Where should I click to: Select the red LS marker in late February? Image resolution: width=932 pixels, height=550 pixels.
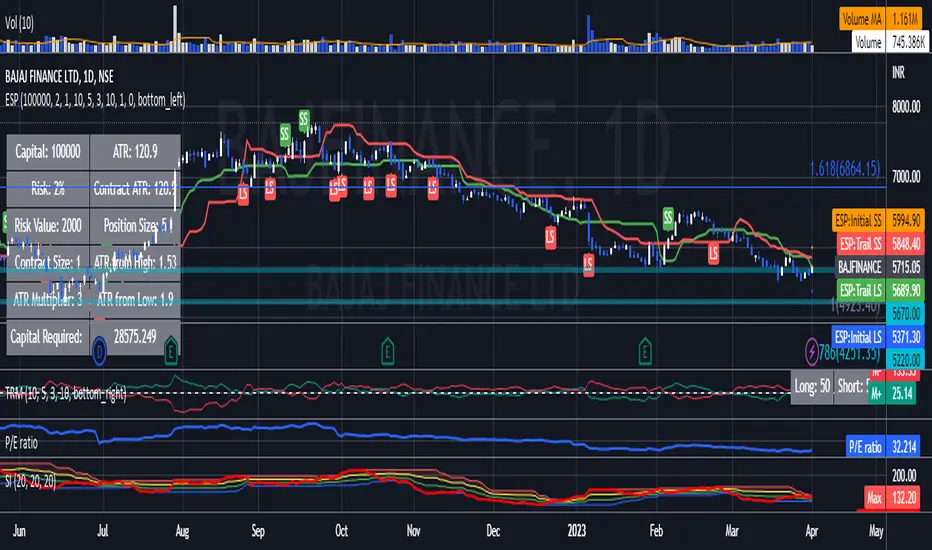coord(713,253)
